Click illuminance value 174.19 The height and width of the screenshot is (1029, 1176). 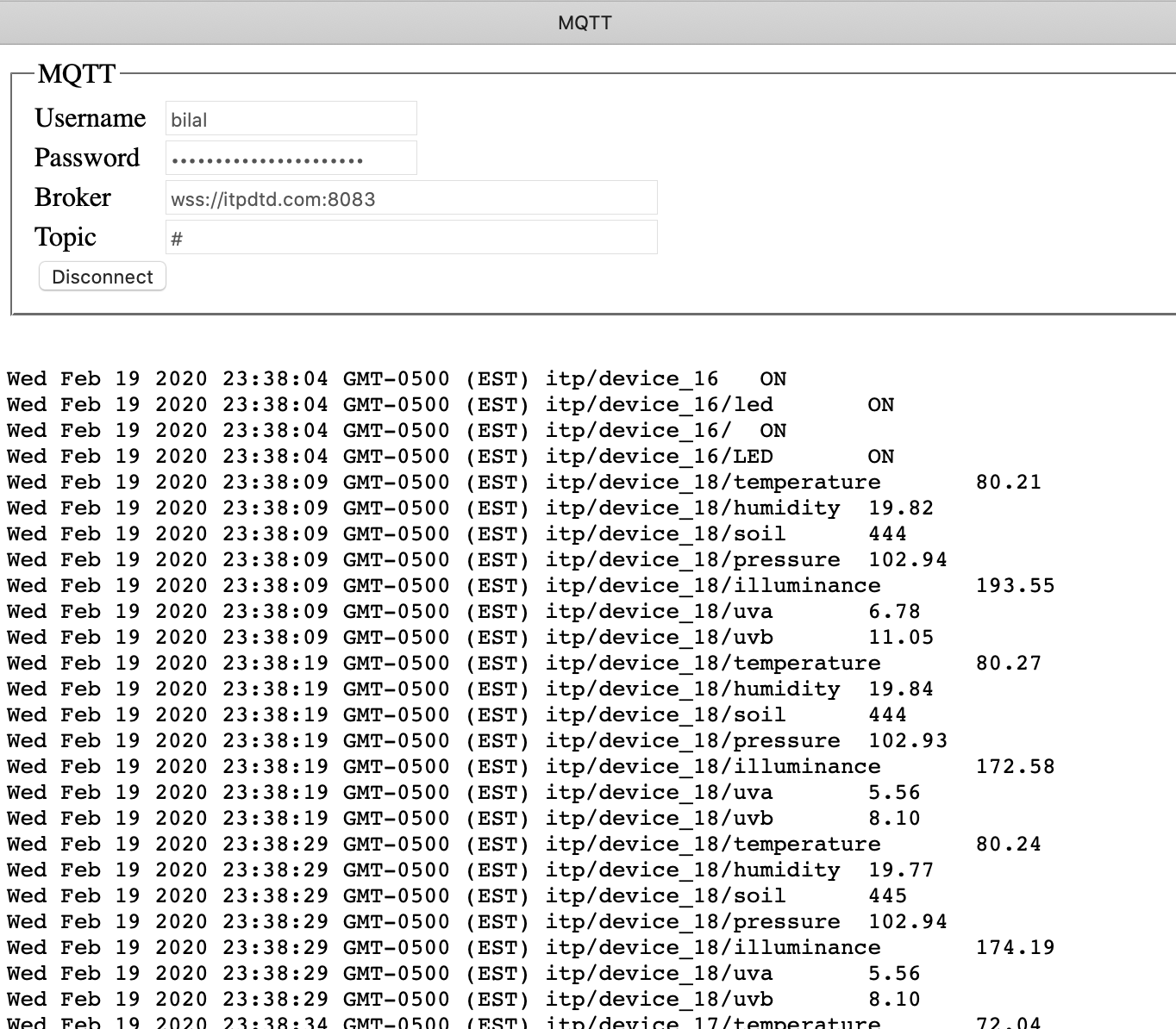(1016, 948)
